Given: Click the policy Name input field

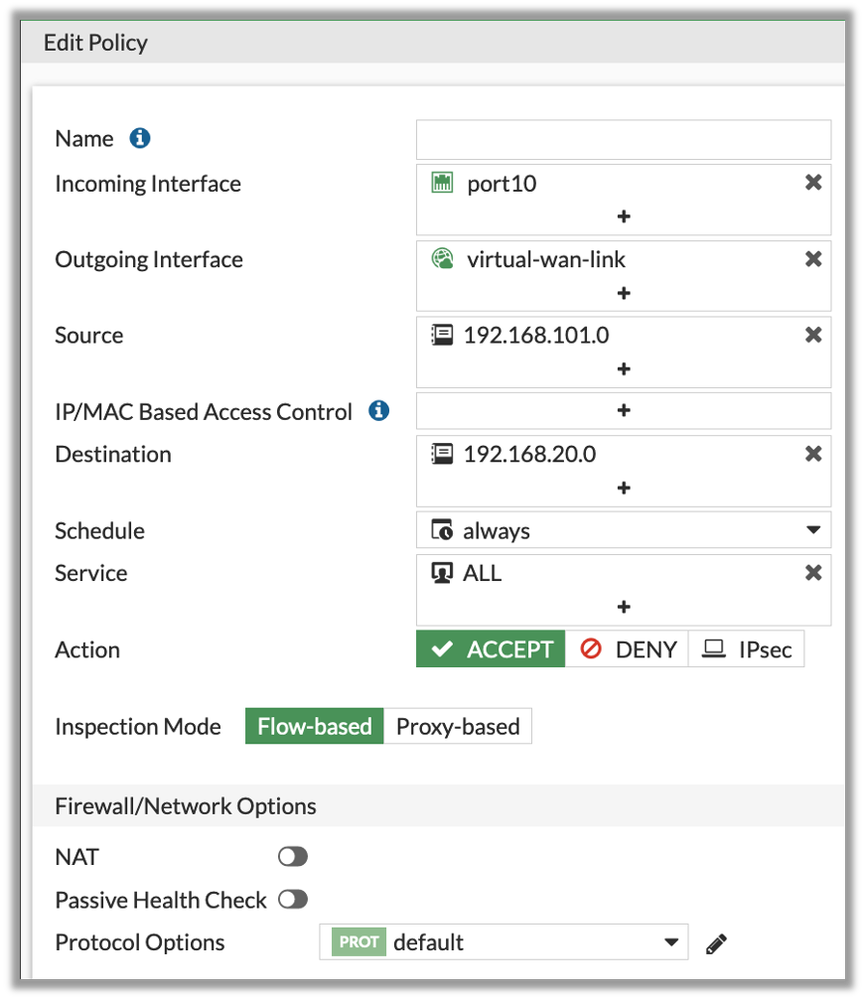Looking at the screenshot, I should coord(623,140).
